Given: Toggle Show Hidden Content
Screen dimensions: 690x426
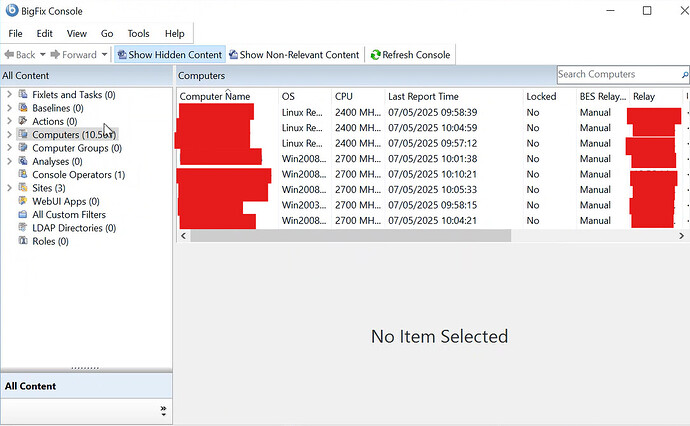Looking at the screenshot, I should pos(169,55).
